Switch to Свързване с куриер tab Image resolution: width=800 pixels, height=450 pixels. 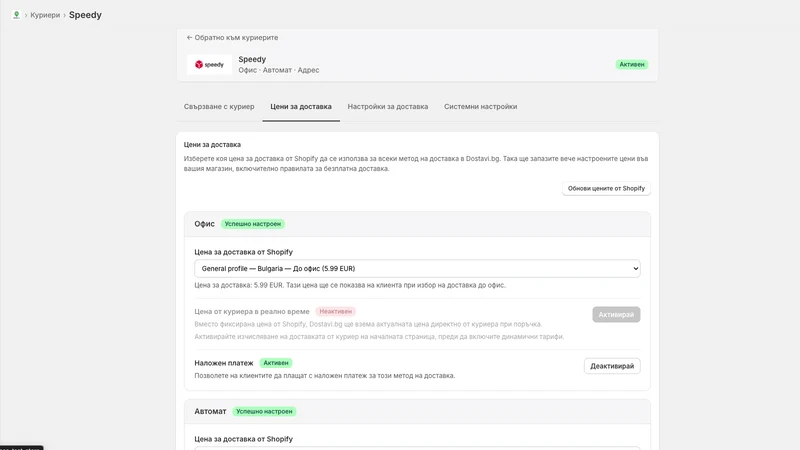[x=219, y=107]
